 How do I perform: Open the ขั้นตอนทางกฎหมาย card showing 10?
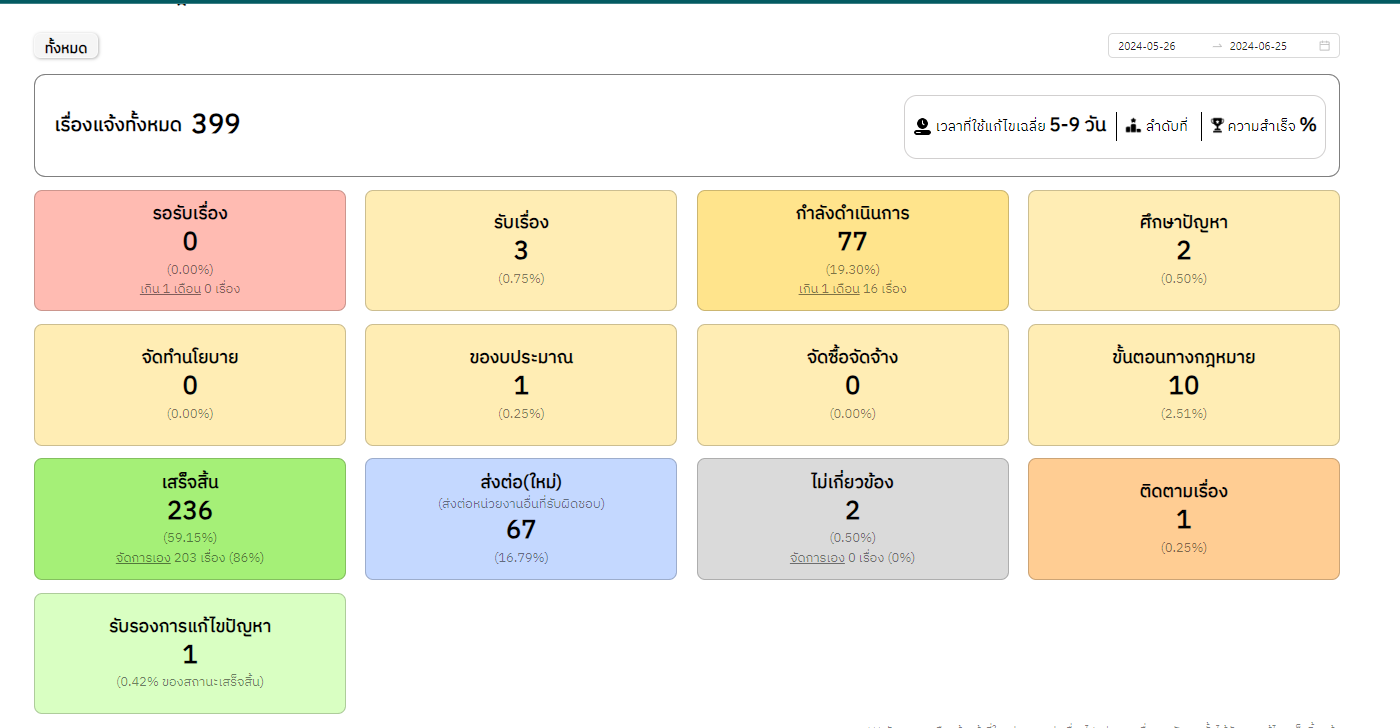click(x=1183, y=385)
